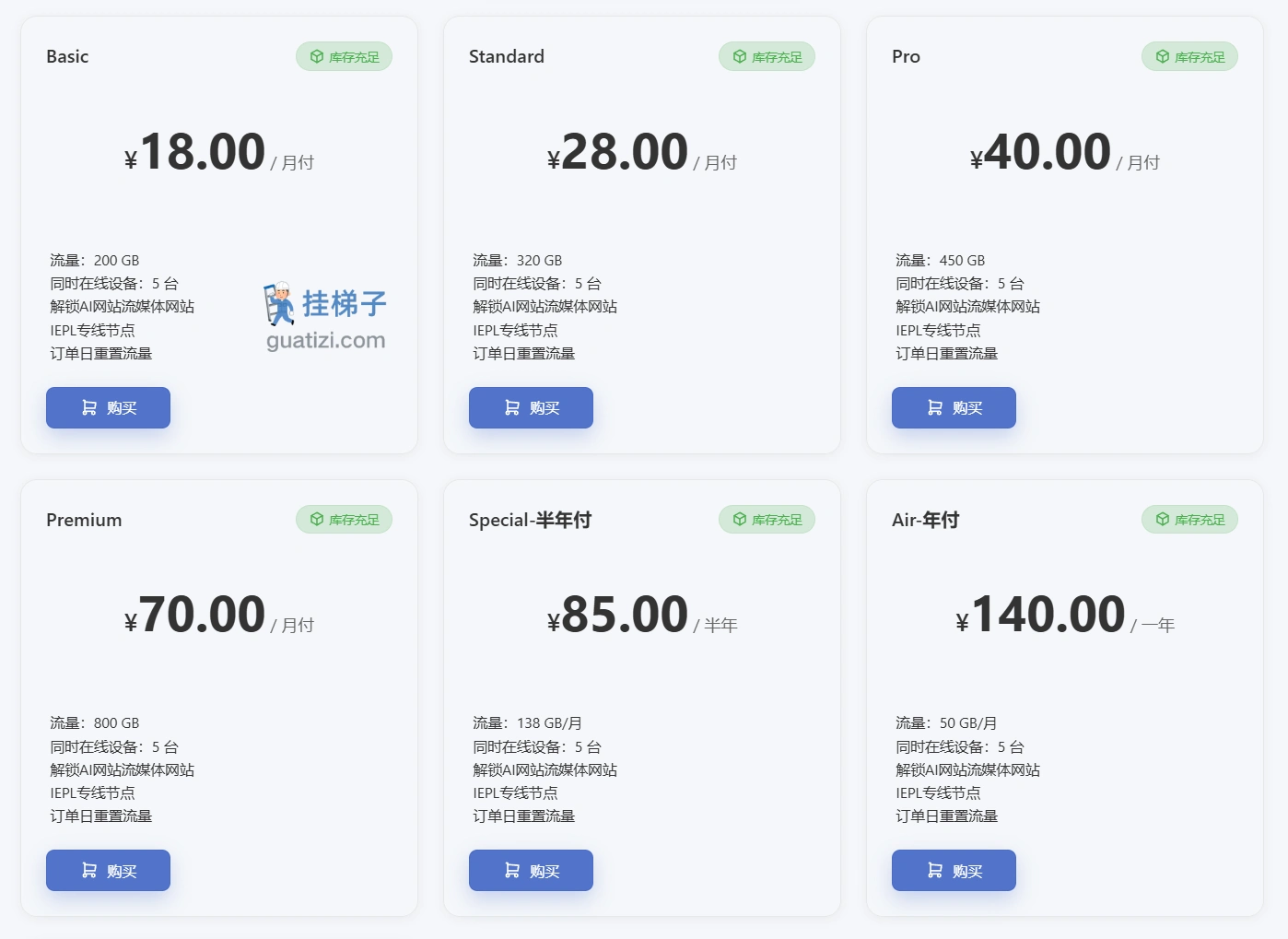Click the cart icon on Standard plan
1288x939 pixels.
pyautogui.click(x=512, y=407)
